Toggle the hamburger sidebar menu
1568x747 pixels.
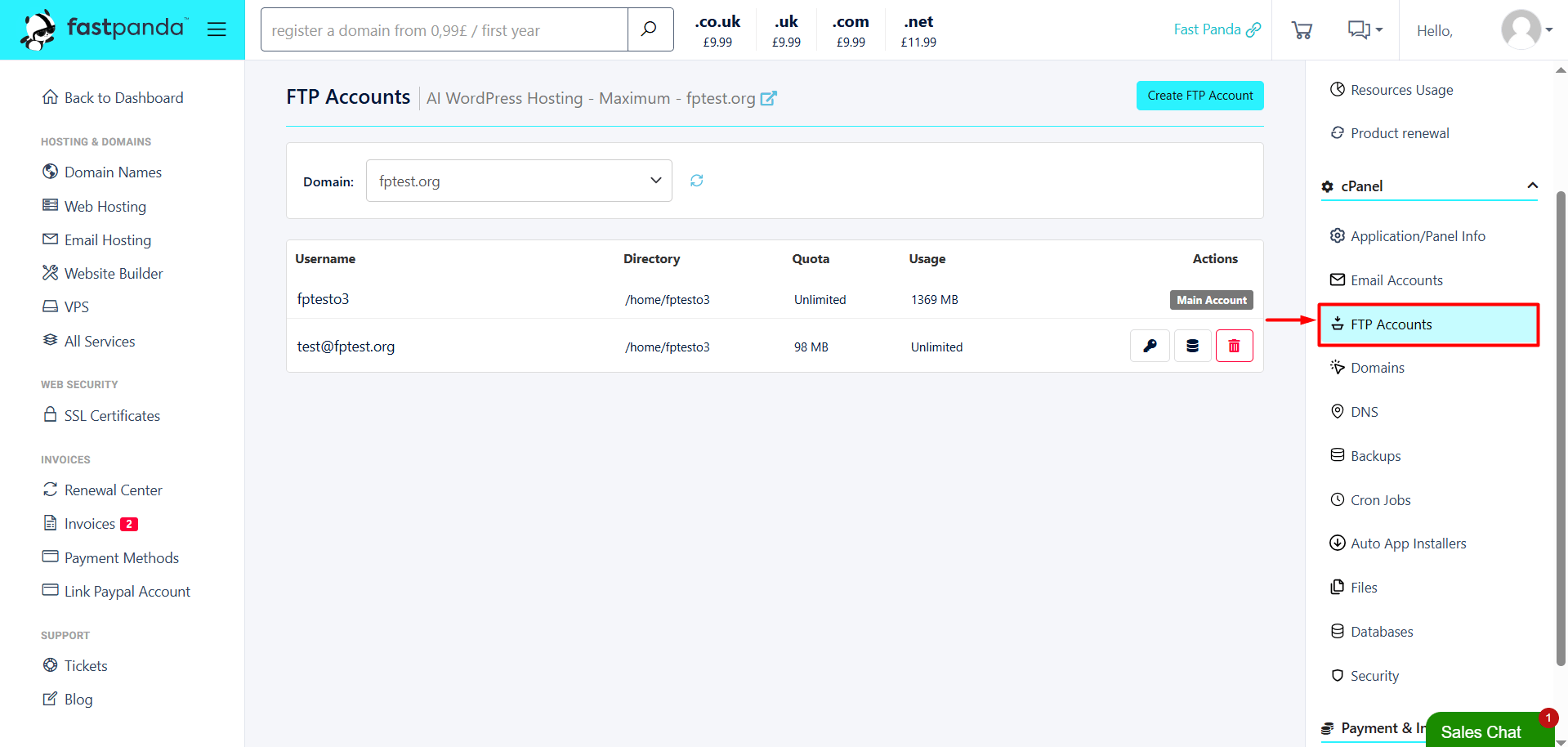click(217, 29)
